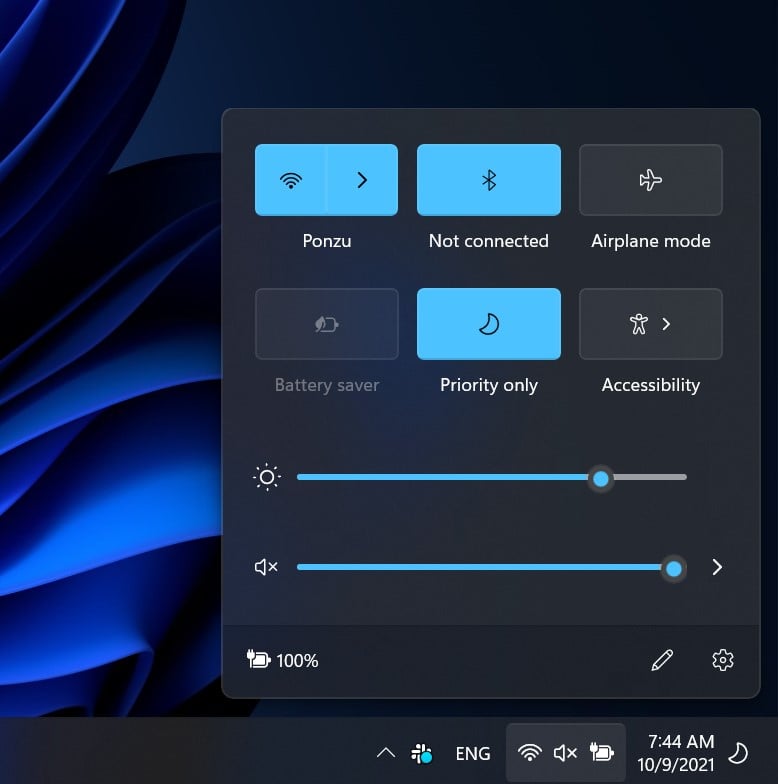Click the taskbar muted speaker icon
This screenshot has height=784, width=778.
566,752
